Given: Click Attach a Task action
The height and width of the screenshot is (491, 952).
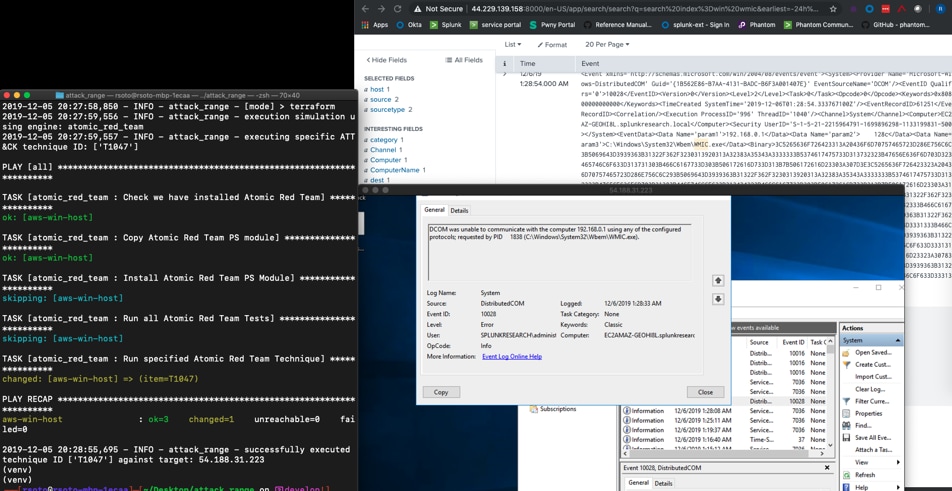Looking at the screenshot, I should pos(872,450).
